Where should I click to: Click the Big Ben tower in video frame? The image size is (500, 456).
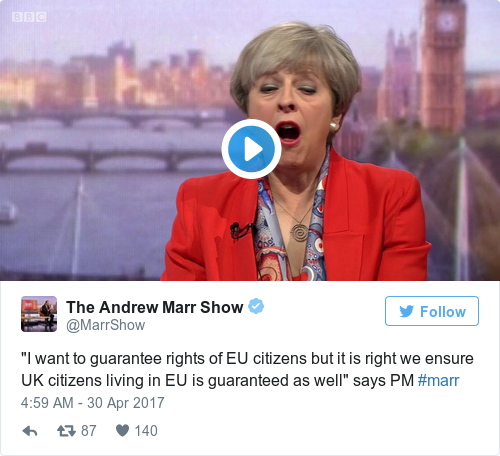point(443,63)
